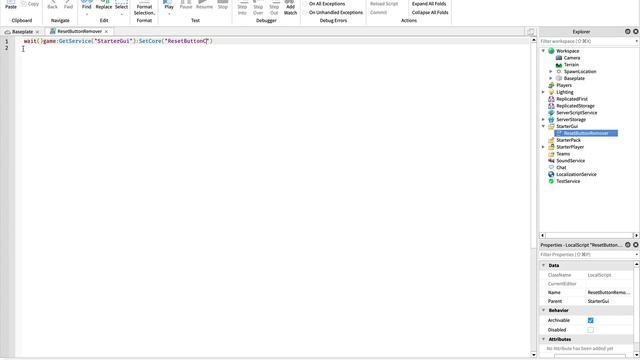Expand the Lighting node
Image resolution: width=640 pixels, height=360 pixels.
coord(543,92)
